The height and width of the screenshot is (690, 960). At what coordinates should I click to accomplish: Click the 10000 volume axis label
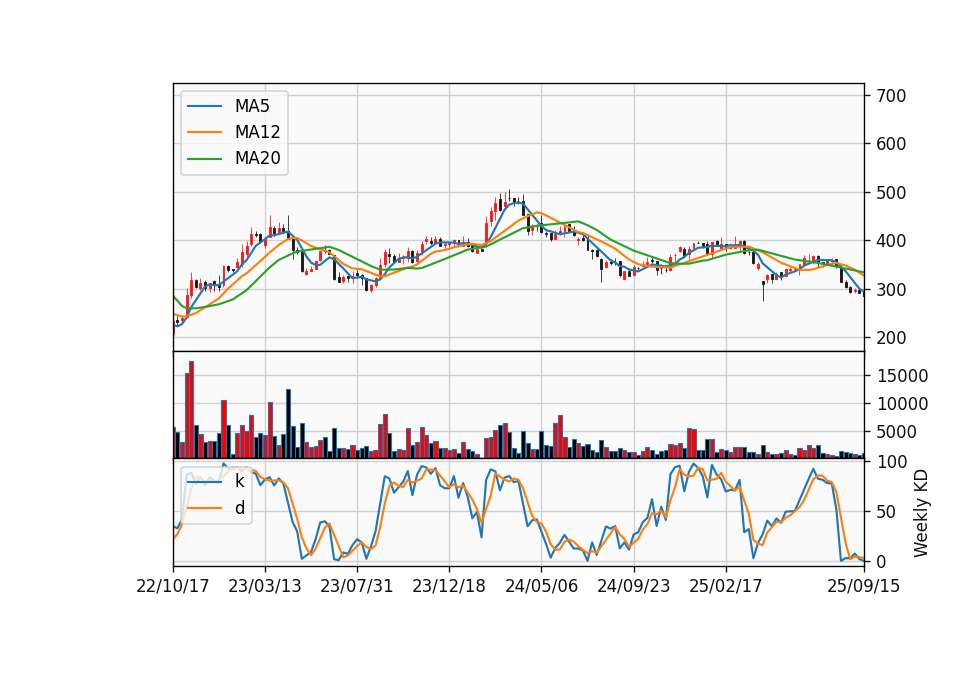[902, 404]
